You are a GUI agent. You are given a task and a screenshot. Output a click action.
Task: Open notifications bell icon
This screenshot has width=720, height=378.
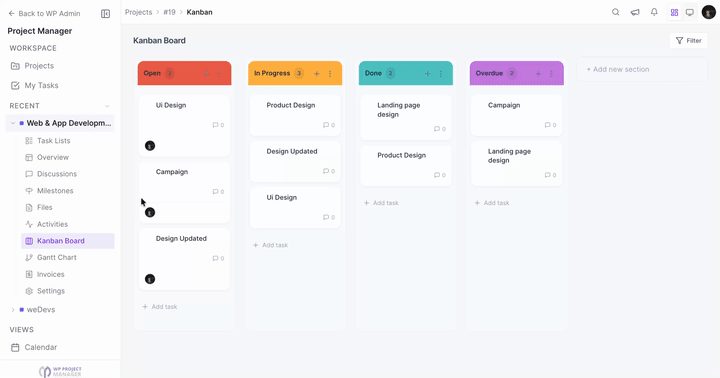pos(654,12)
